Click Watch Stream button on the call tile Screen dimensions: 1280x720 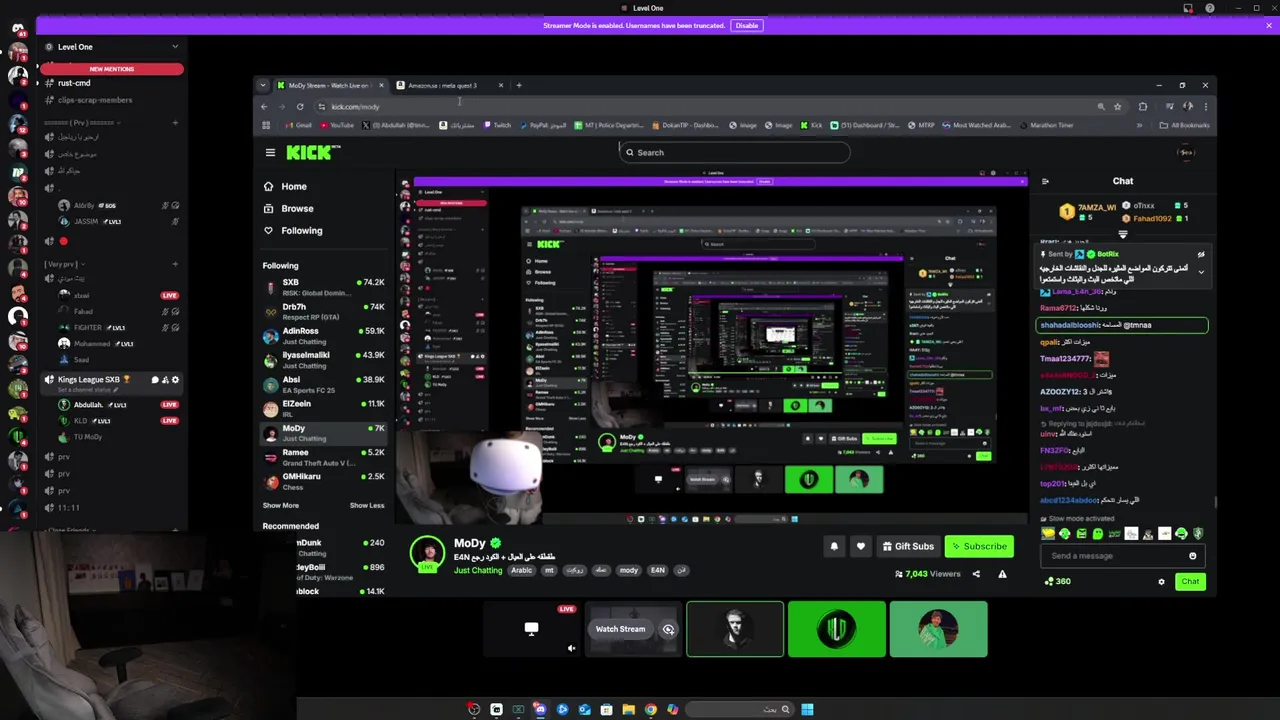tap(620, 629)
